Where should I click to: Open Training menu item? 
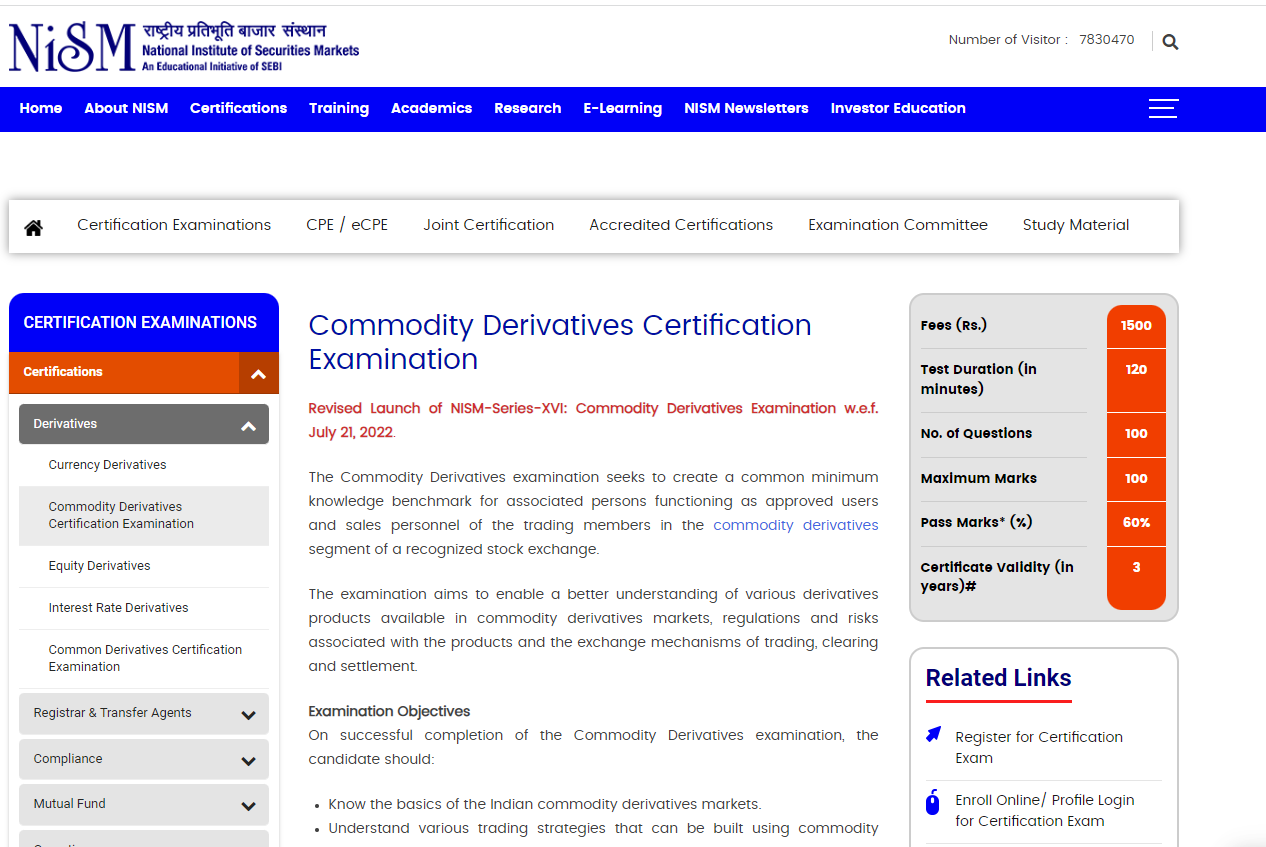click(x=339, y=108)
